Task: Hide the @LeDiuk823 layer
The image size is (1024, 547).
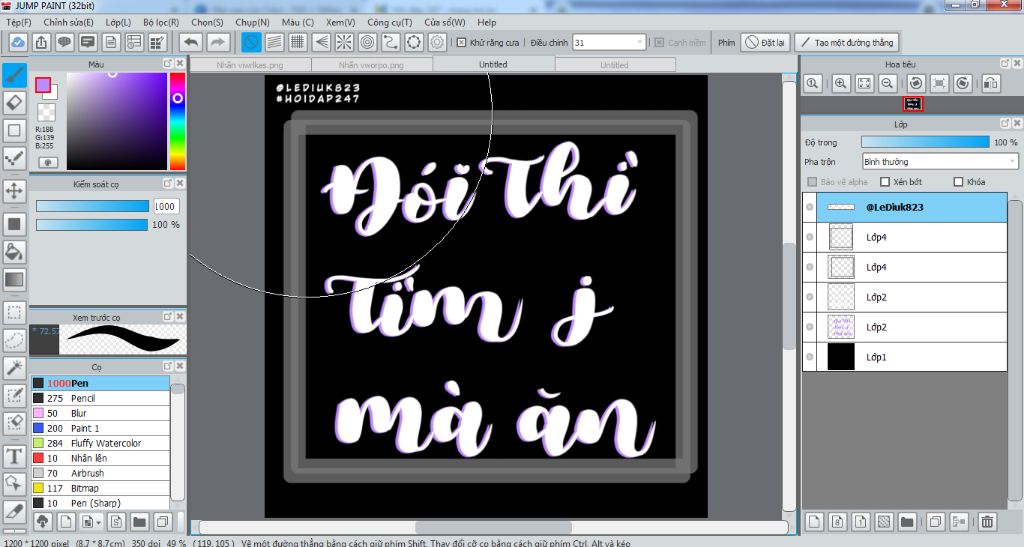Action: tap(810, 207)
